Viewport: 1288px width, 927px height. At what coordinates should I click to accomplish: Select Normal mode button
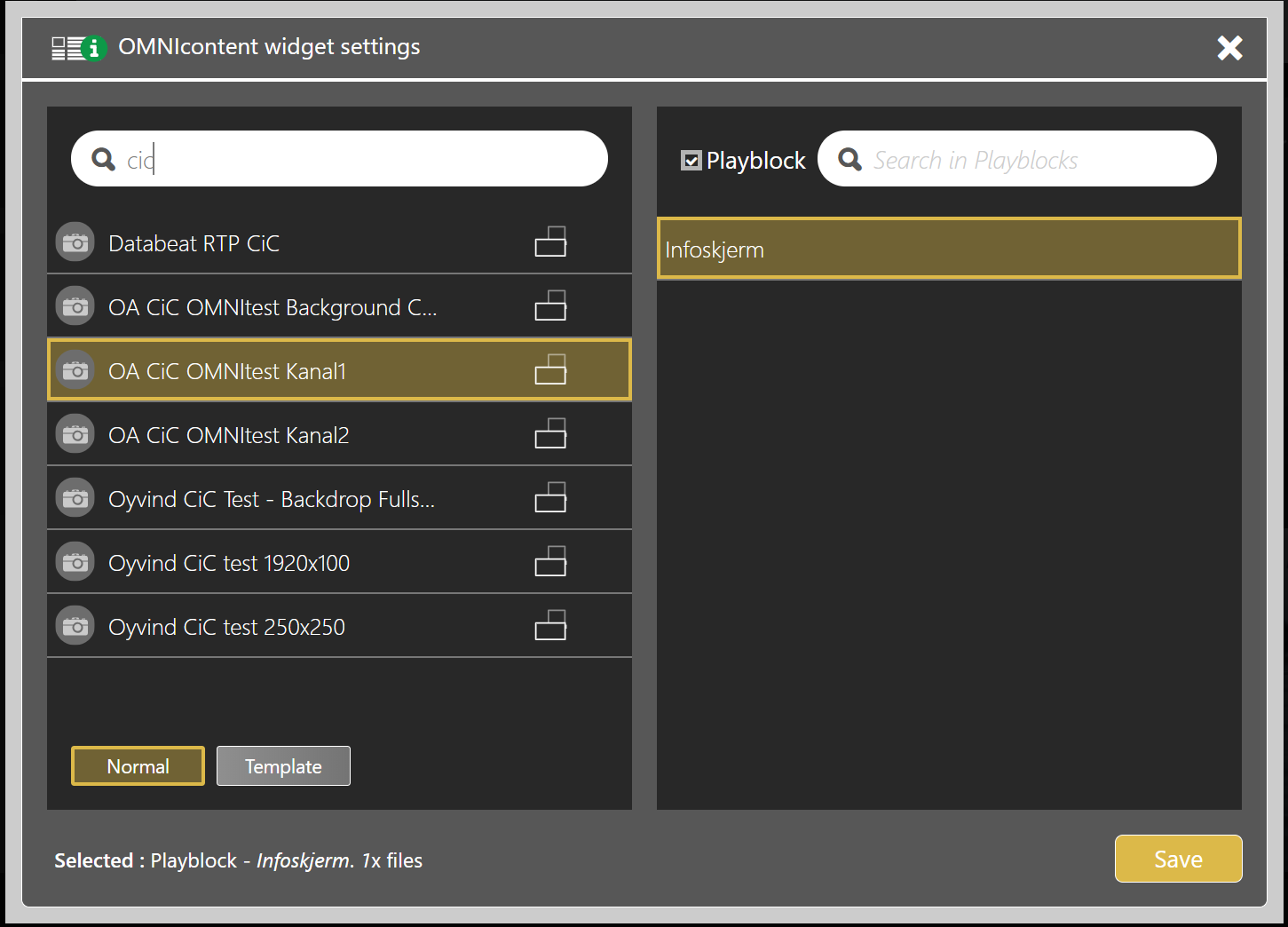point(138,766)
